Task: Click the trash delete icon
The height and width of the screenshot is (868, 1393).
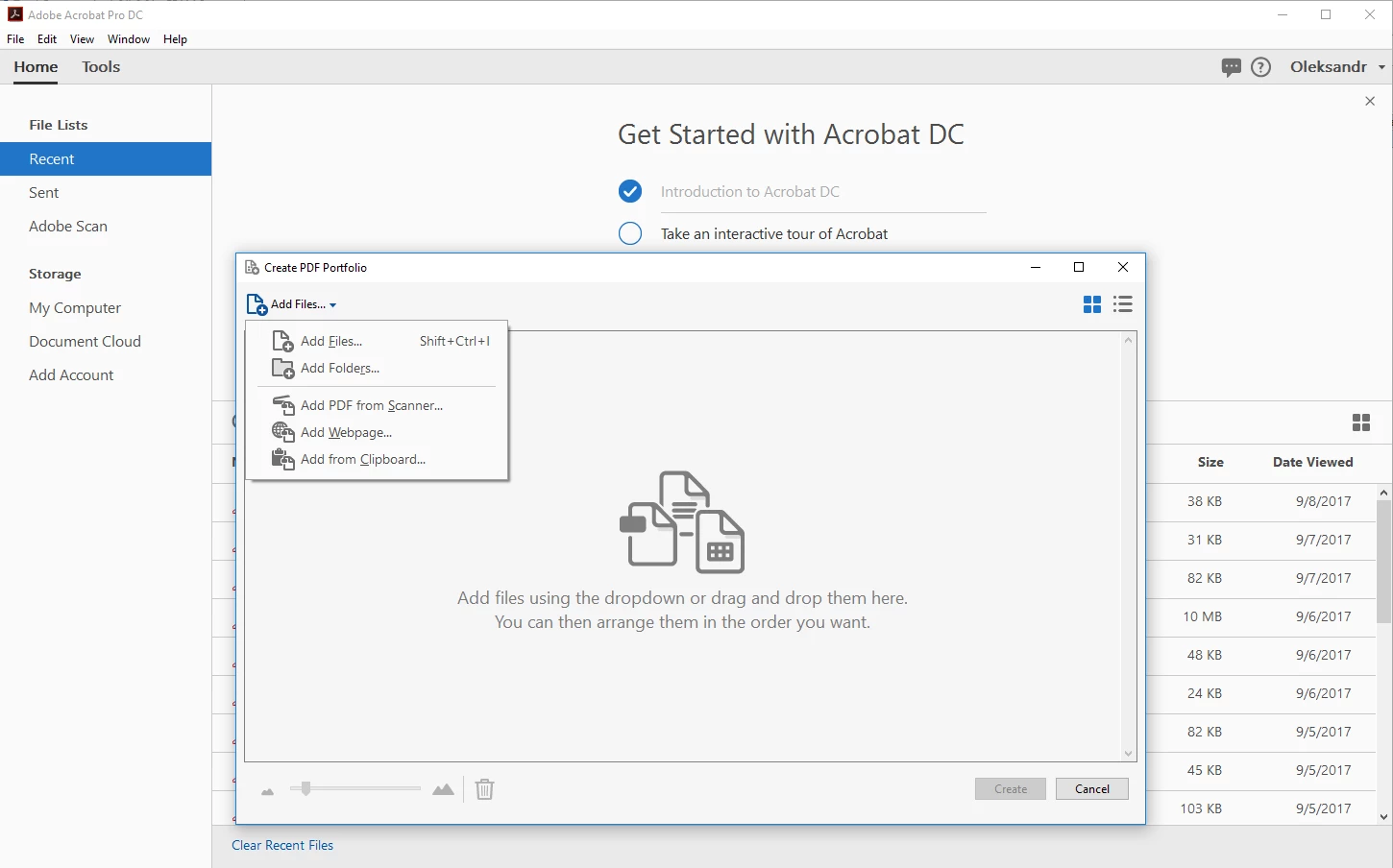Action: tap(485, 789)
